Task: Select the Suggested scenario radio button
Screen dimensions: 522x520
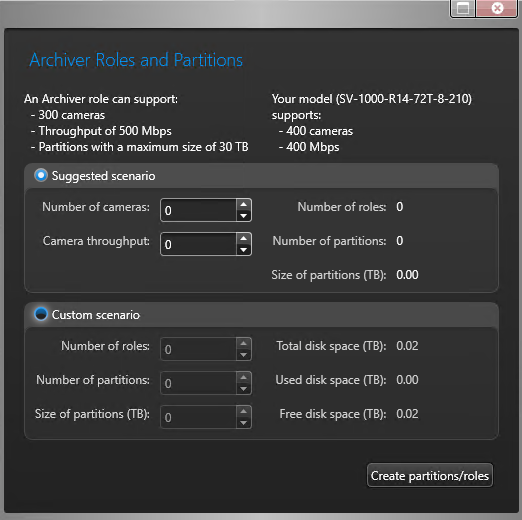Action: click(41, 175)
